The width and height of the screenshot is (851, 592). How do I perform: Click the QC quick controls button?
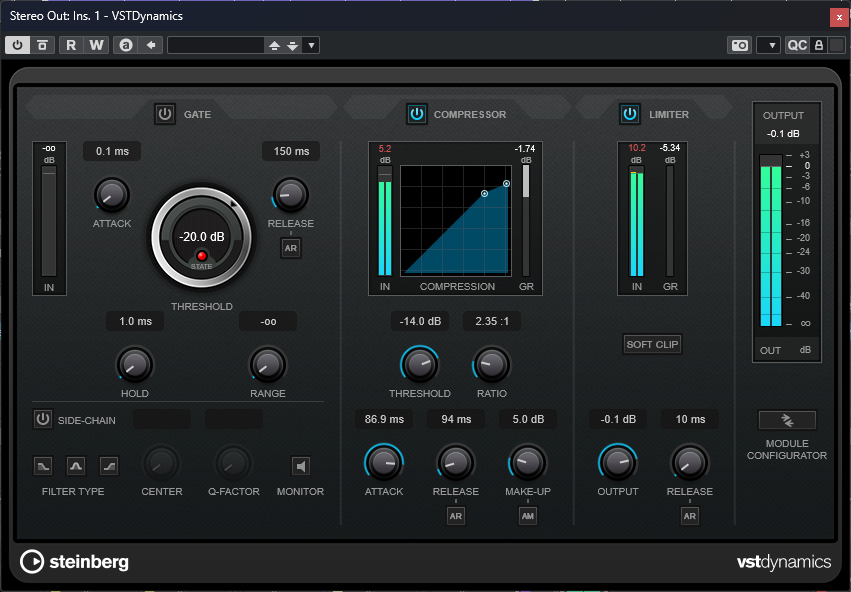797,45
